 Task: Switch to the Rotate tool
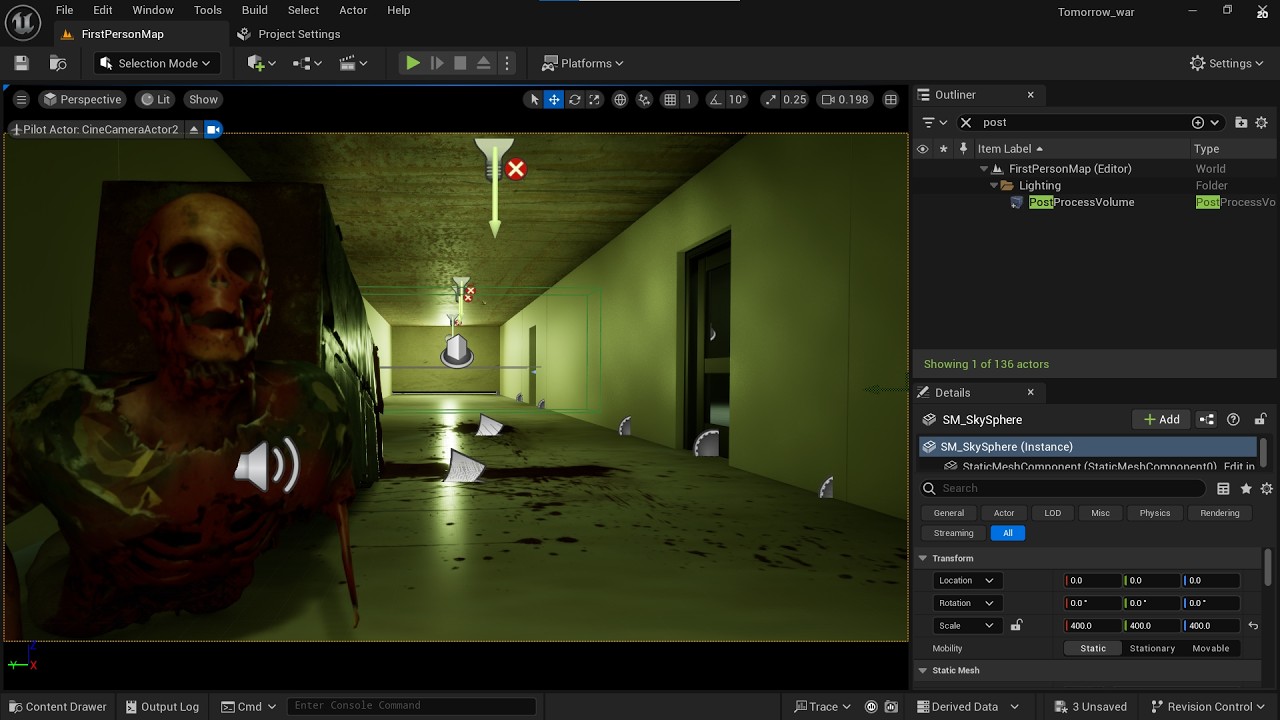point(574,99)
